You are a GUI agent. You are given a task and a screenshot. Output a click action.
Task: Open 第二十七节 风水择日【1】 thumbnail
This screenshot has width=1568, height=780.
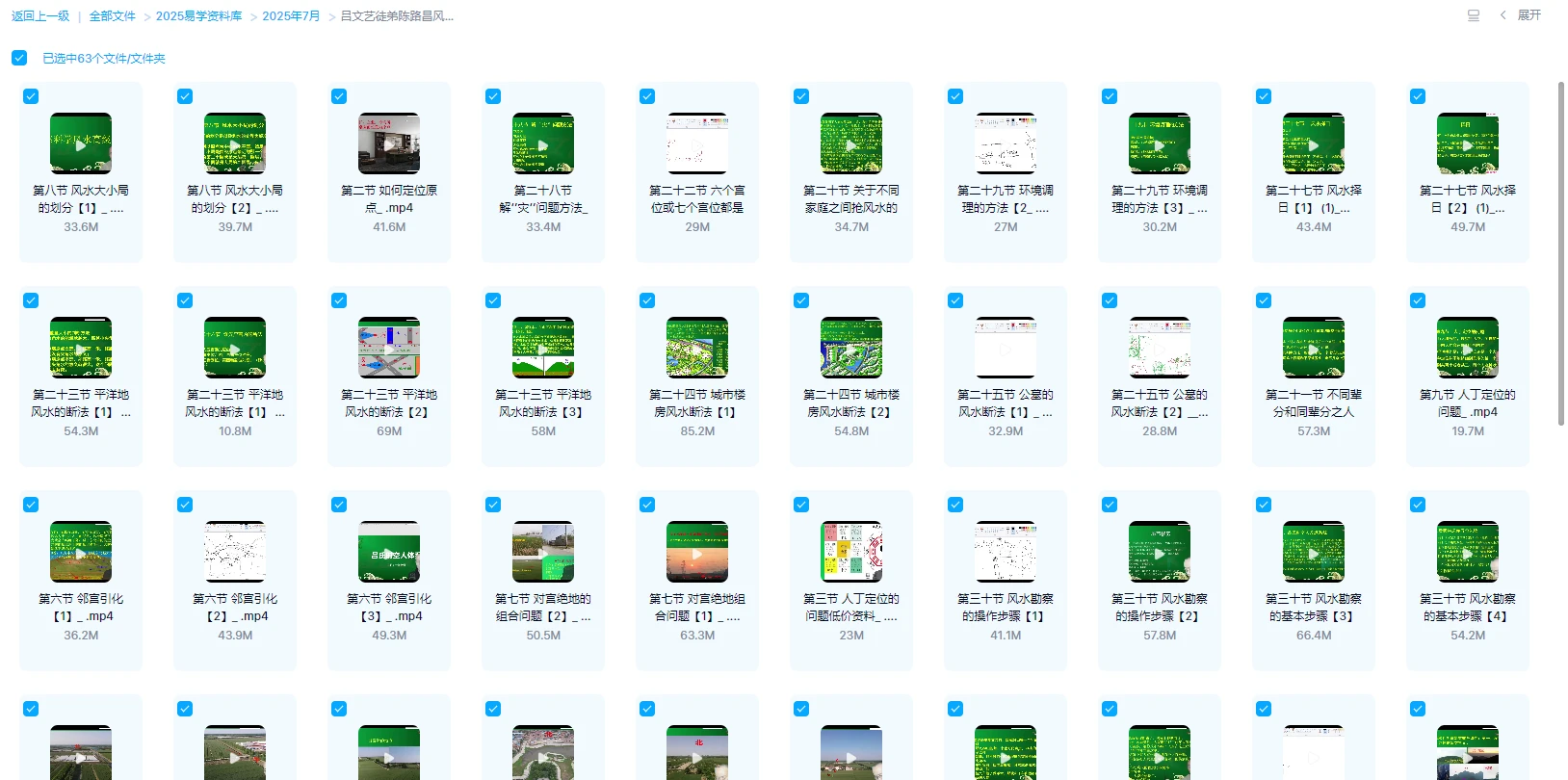click(x=1314, y=143)
